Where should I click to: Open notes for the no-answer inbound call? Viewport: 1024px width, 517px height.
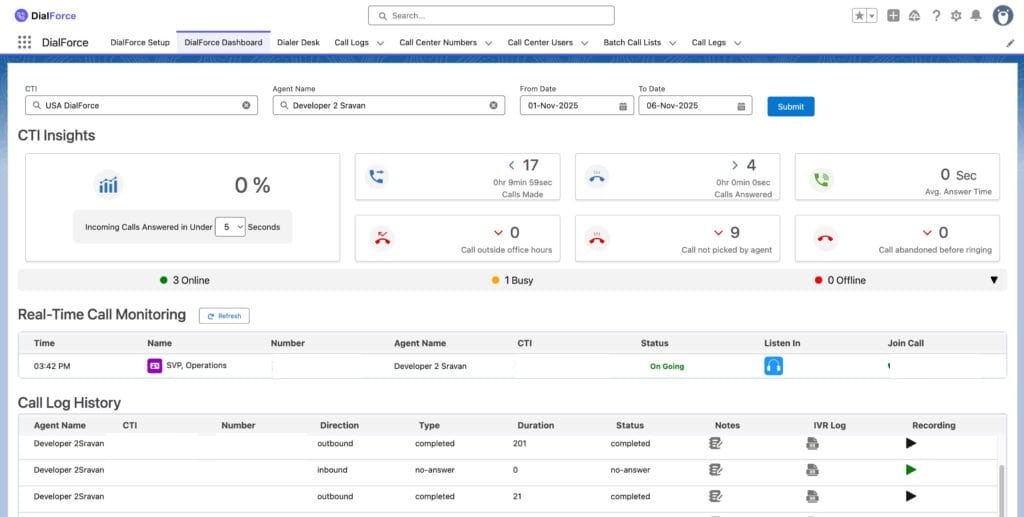(715, 469)
